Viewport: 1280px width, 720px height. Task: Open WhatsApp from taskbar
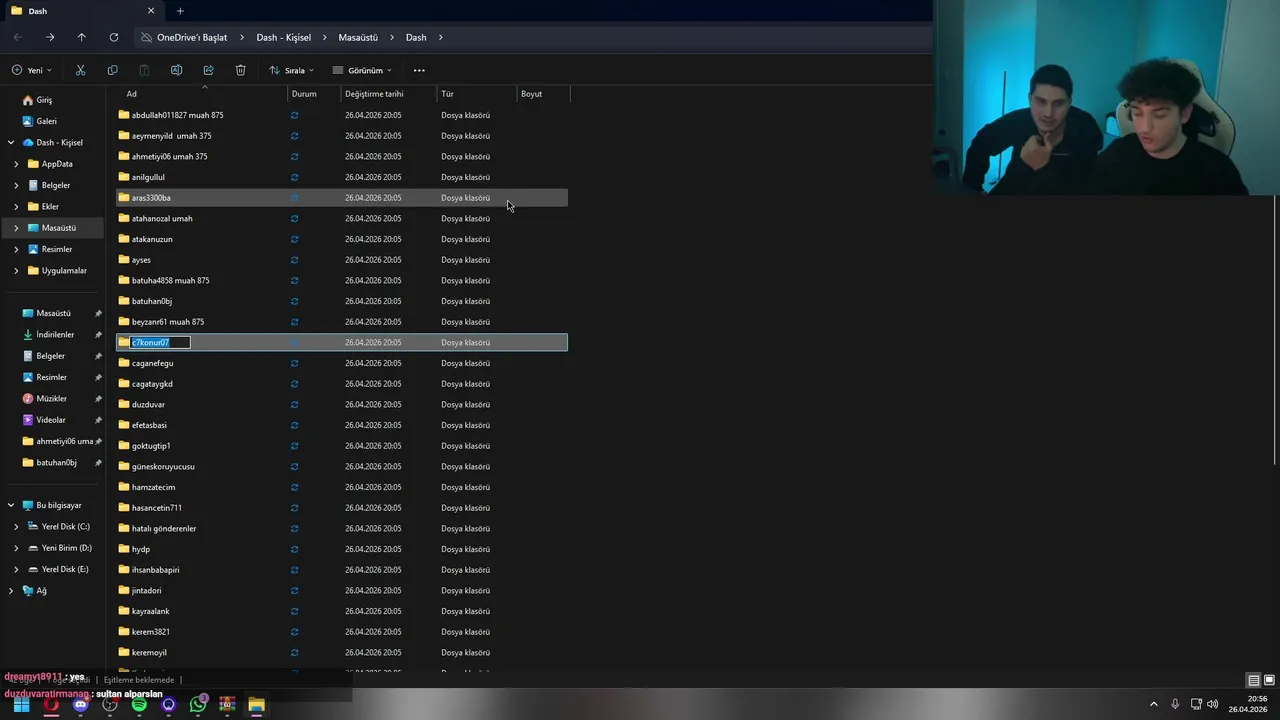point(198,705)
